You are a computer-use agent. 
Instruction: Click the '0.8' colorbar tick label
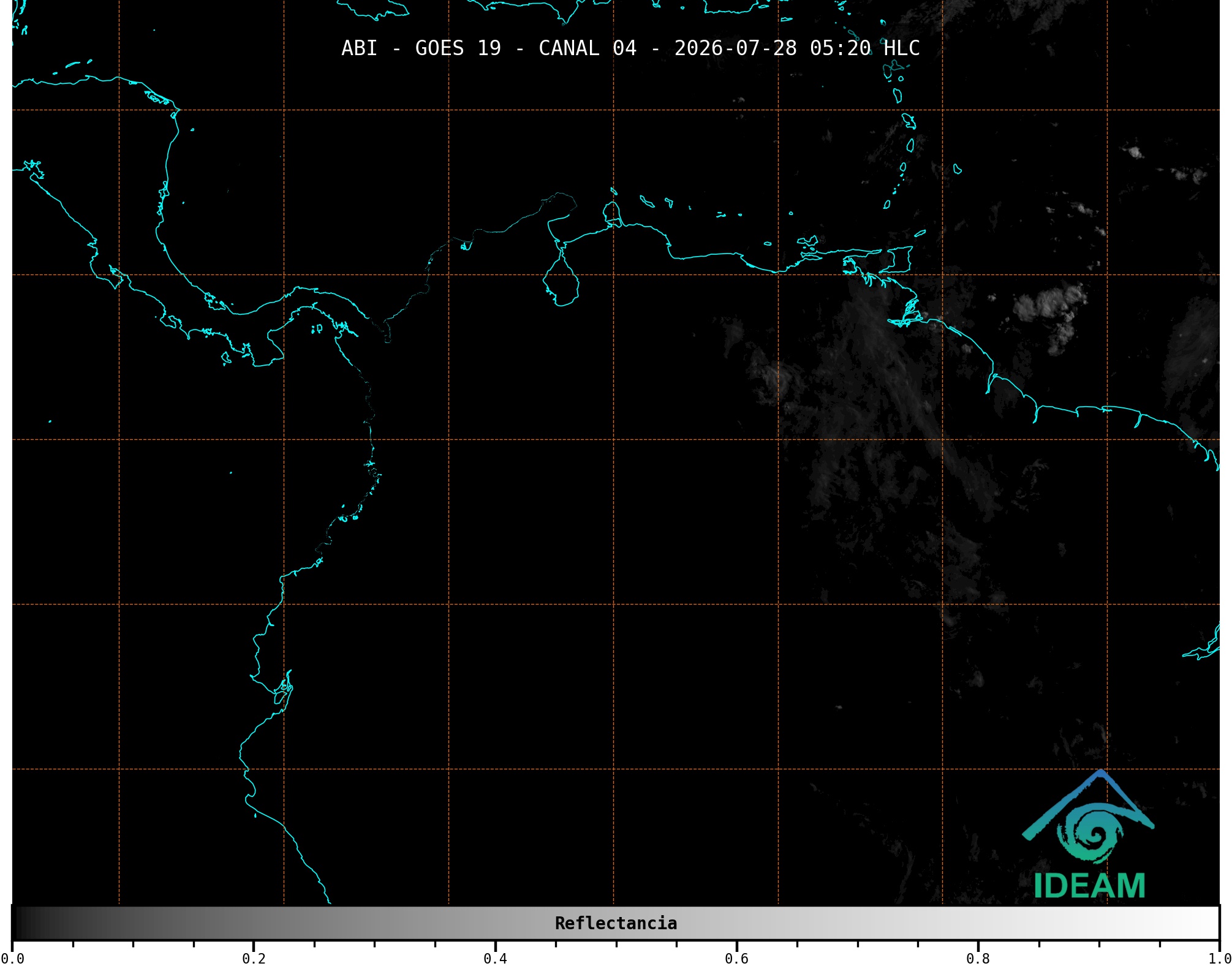click(978, 959)
